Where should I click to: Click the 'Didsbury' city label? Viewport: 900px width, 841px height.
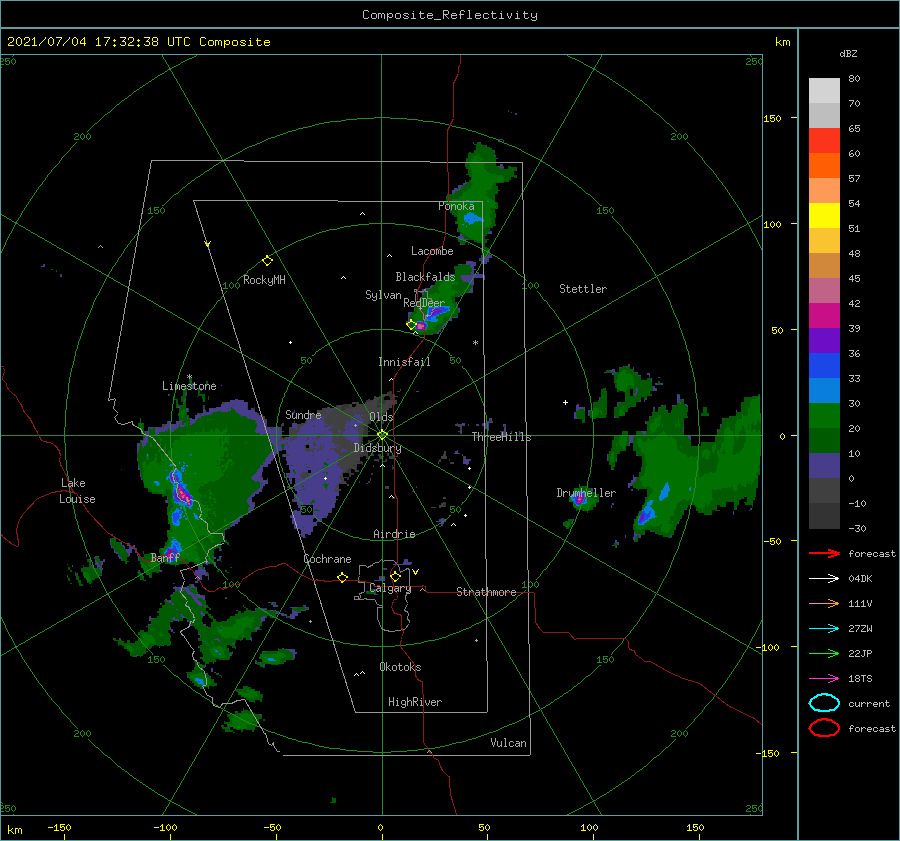(x=377, y=448)
